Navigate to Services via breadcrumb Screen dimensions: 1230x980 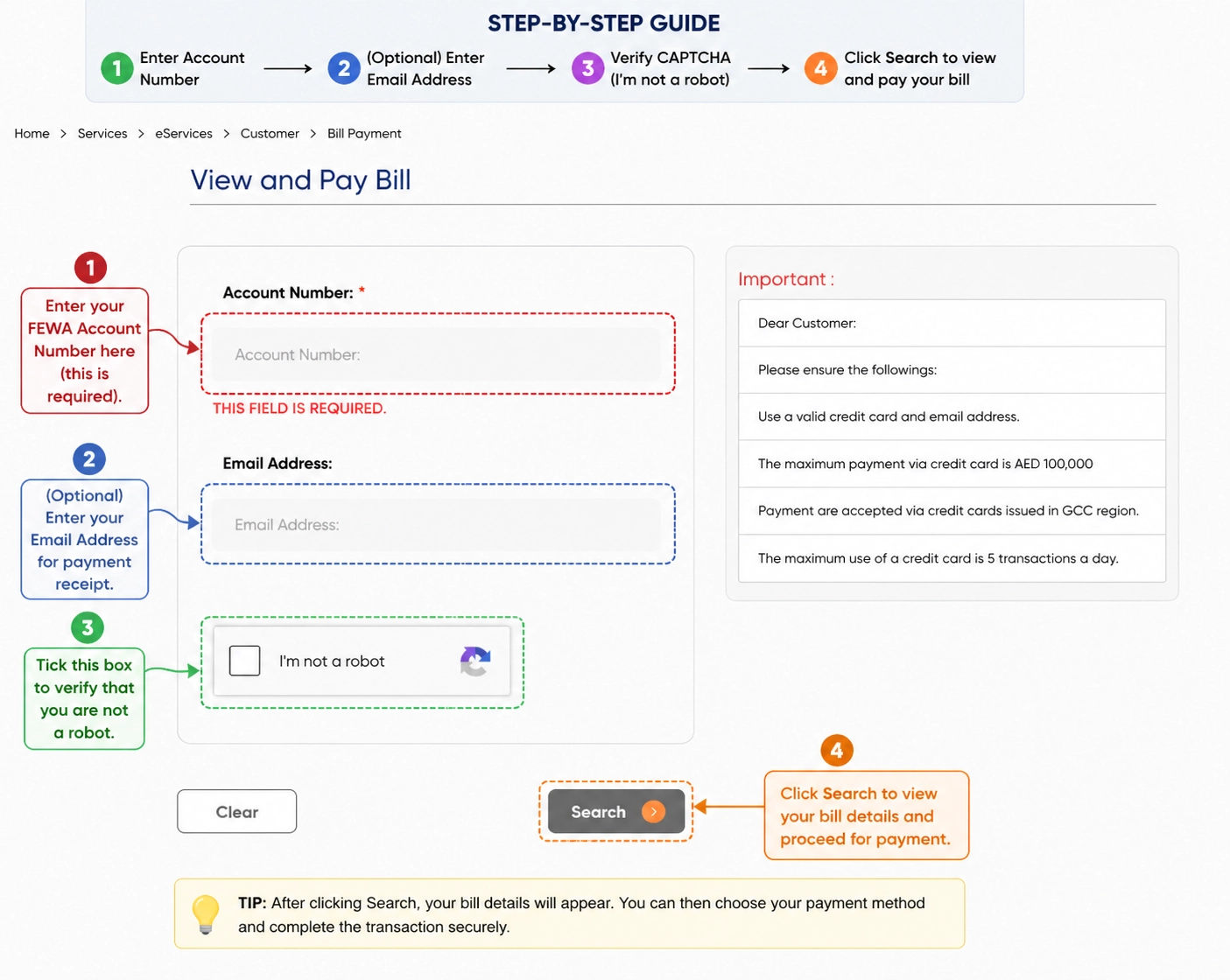click(102, 133)
